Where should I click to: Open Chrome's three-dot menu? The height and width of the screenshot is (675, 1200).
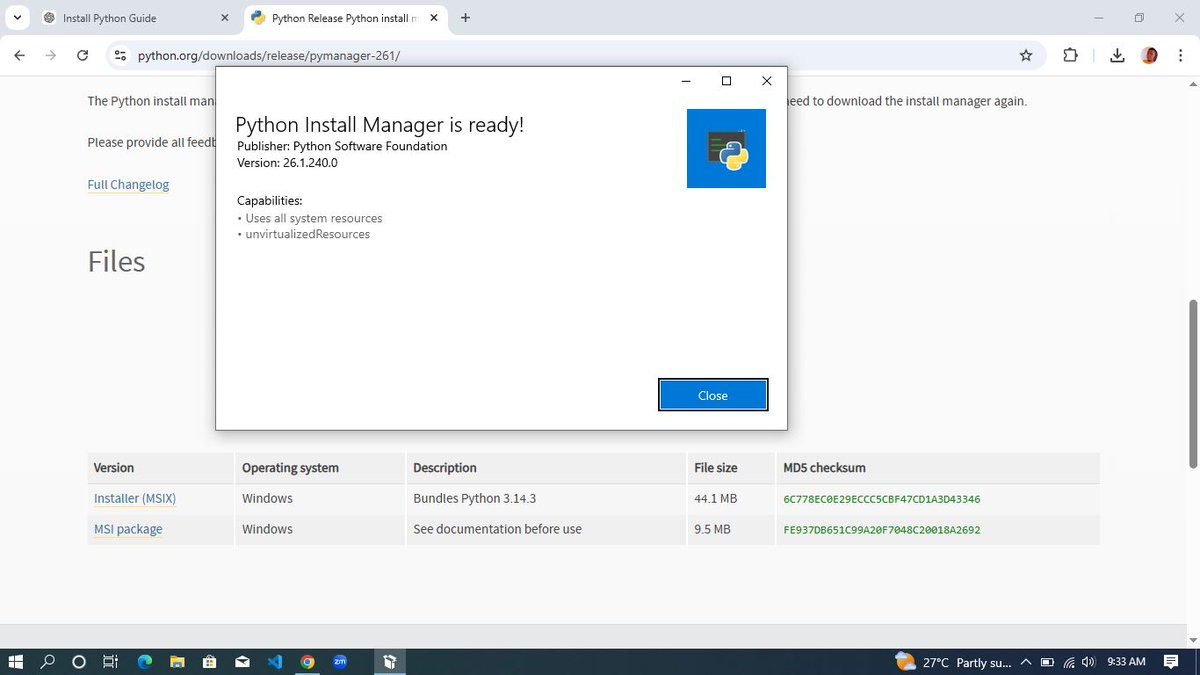[1181, 56]
